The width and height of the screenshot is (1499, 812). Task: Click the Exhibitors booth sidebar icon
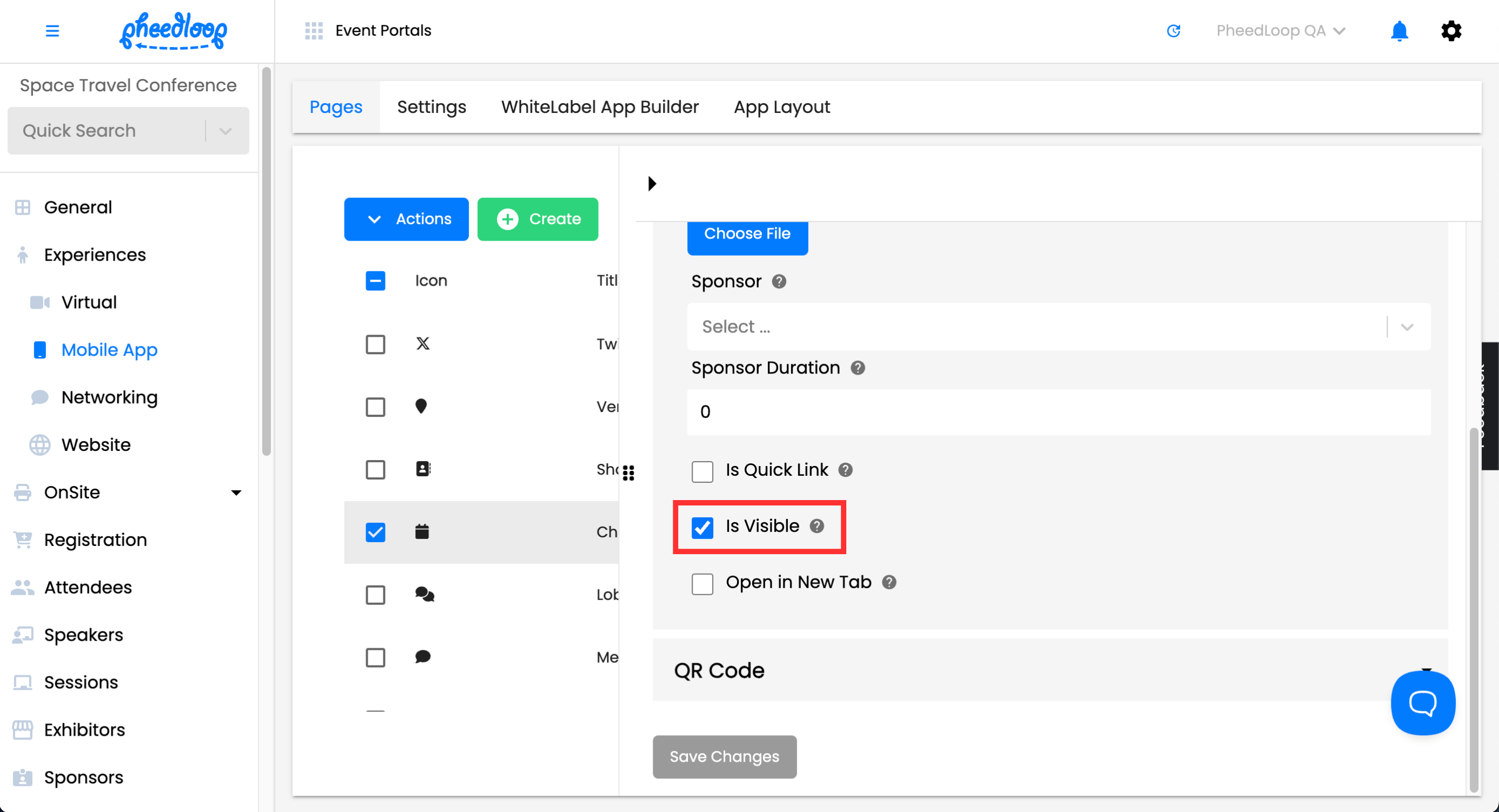tap(23, 730)
